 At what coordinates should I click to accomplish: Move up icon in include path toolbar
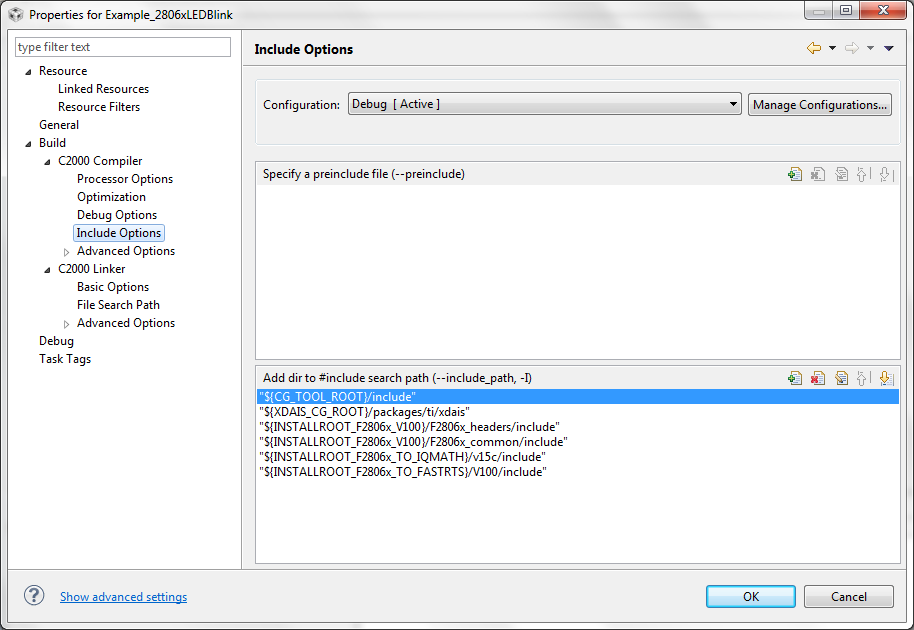pos(863,378)
